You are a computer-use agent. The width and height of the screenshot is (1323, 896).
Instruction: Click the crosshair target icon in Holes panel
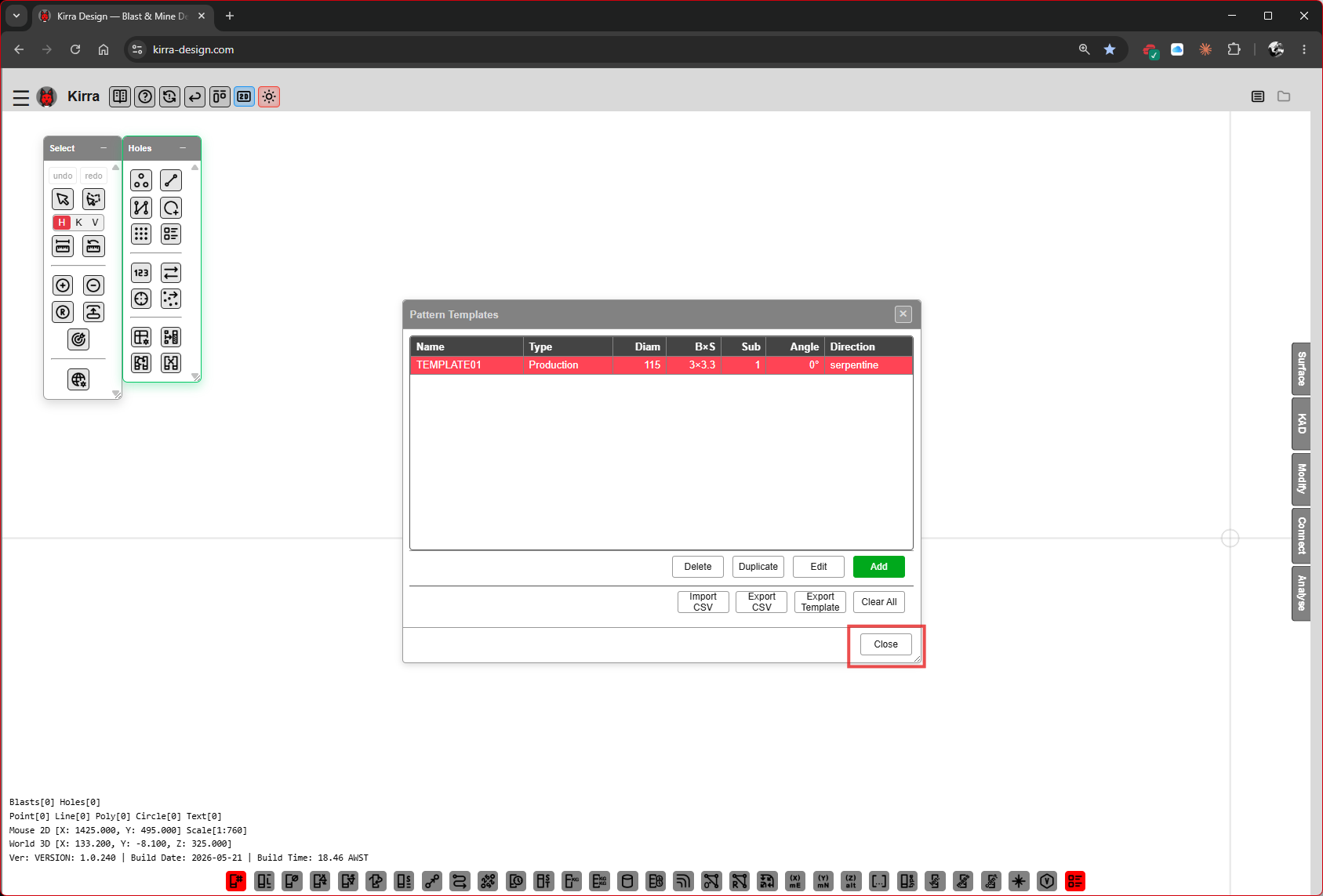coord(141,299)
